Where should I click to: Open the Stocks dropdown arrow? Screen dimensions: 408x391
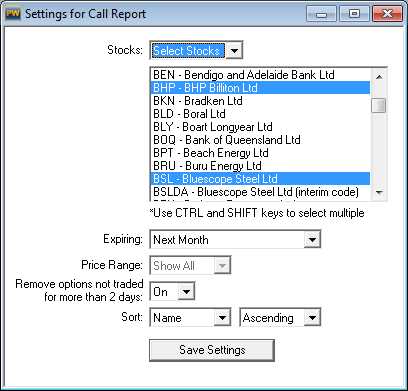point(234,51)
